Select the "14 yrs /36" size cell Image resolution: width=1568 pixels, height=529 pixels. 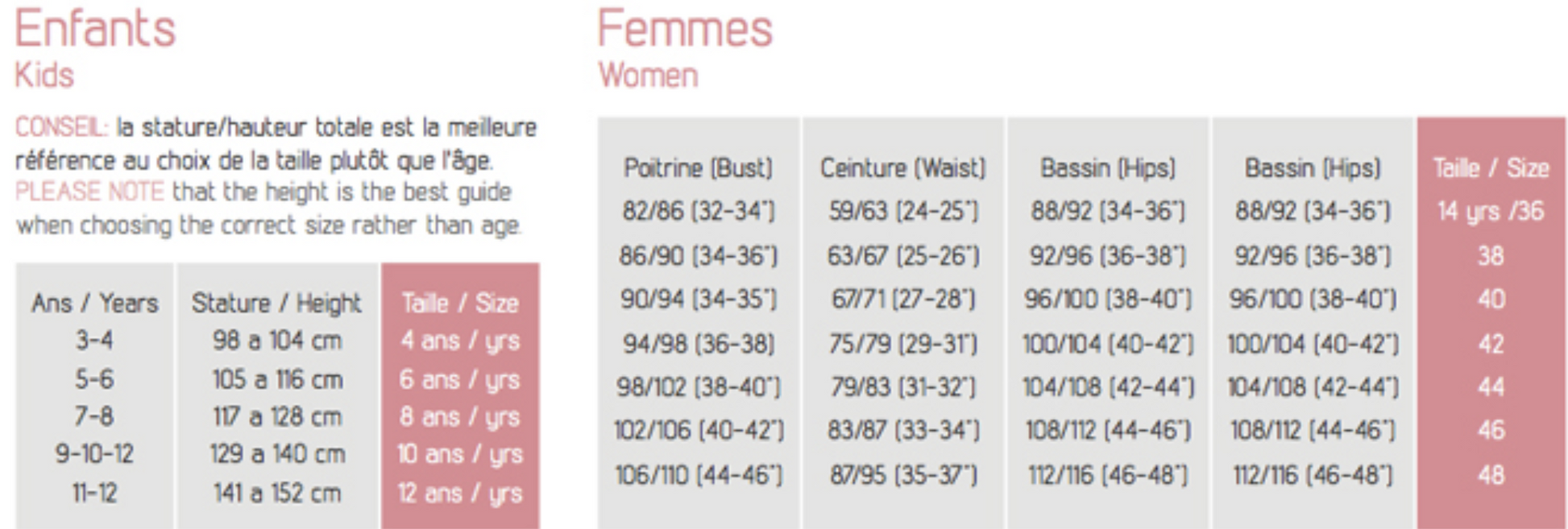click(x=1491, y=211)
